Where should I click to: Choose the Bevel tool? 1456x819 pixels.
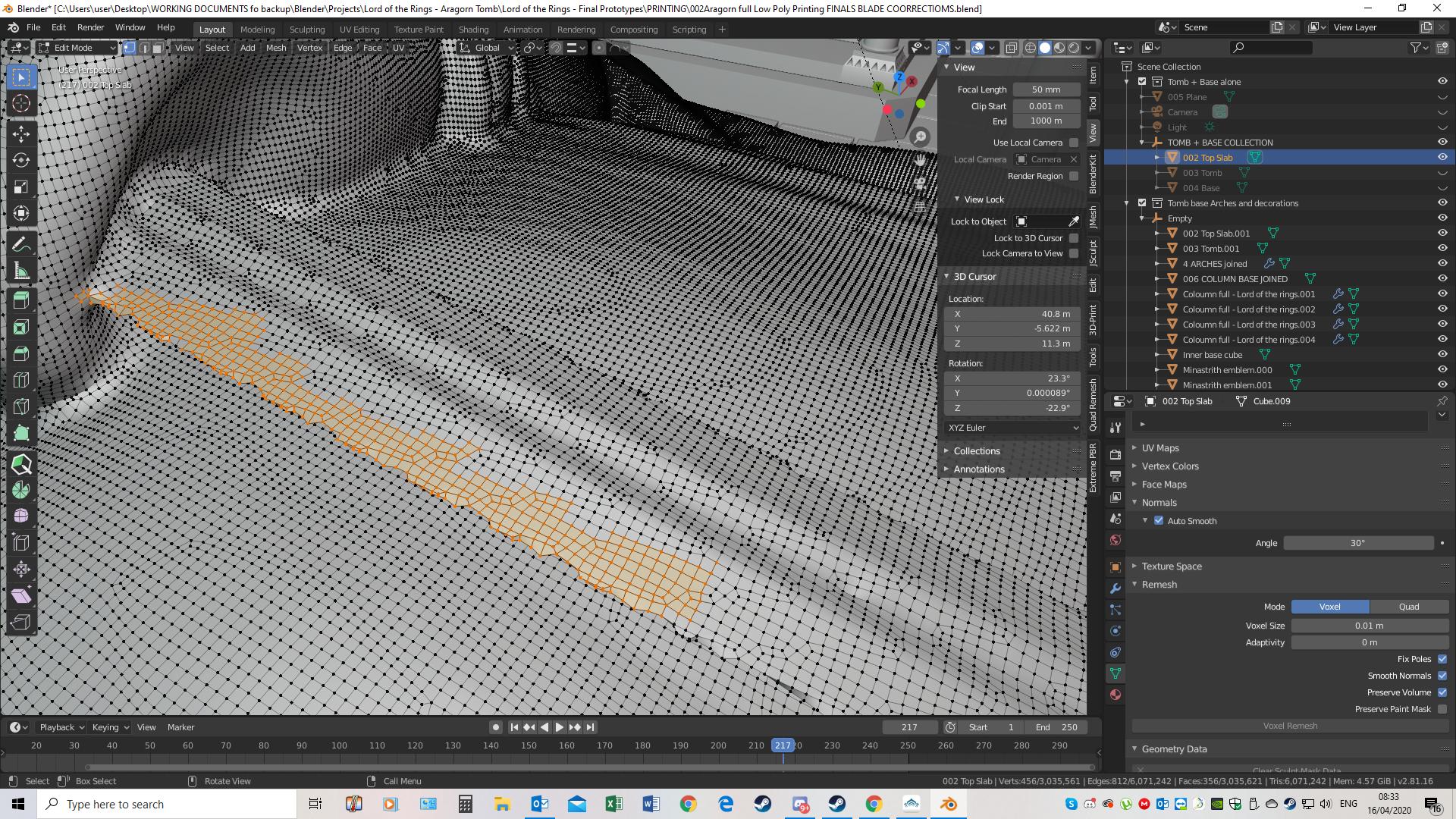21,353
